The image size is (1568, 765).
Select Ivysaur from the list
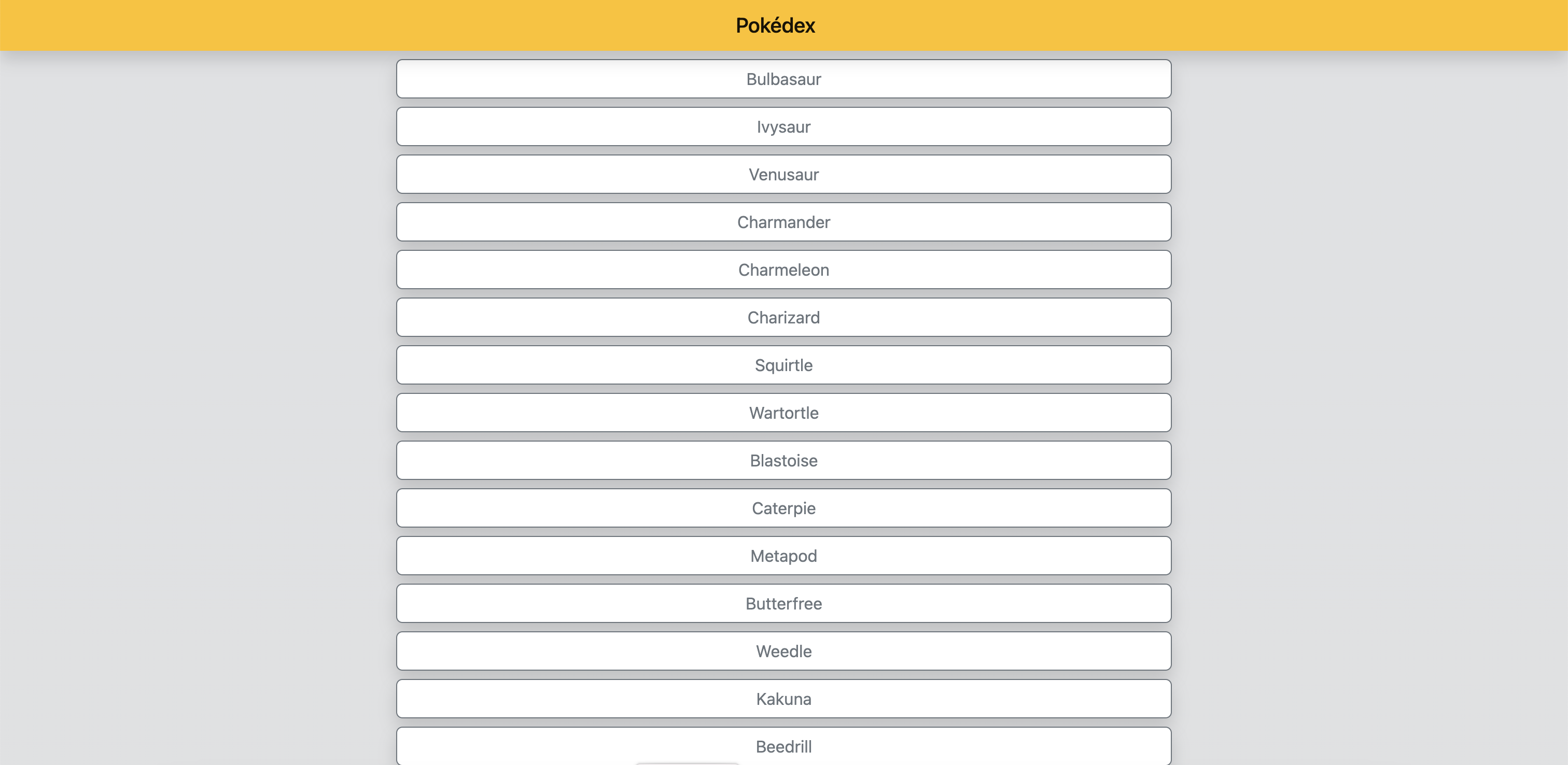point(783,126)
